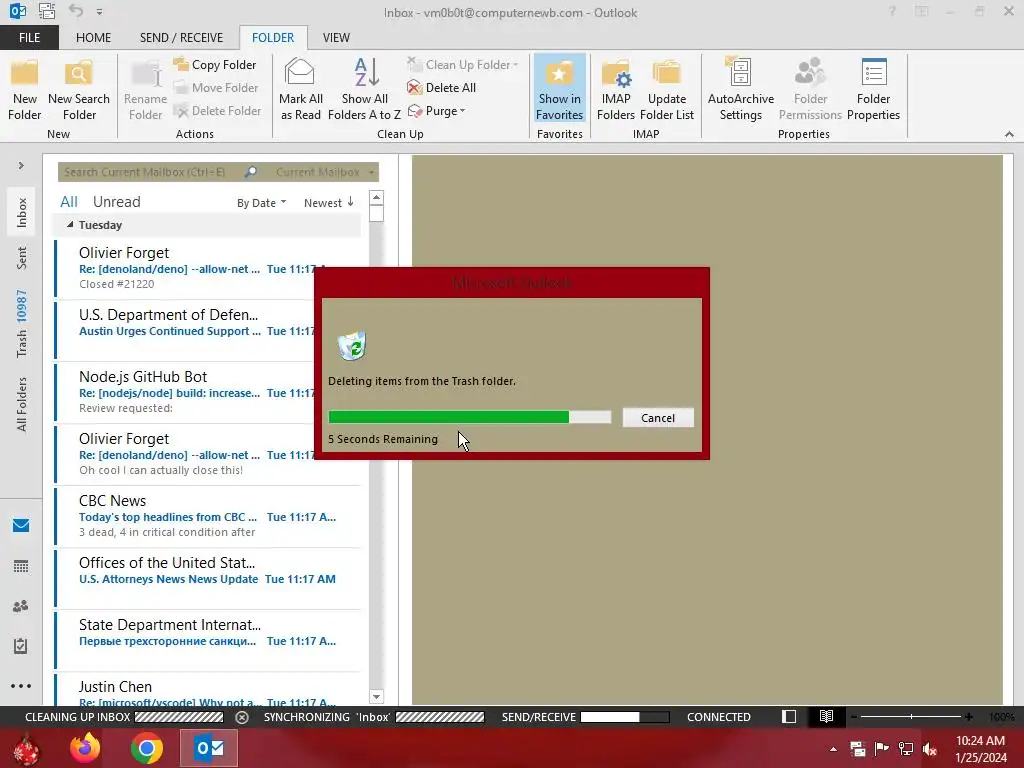
Task: Open the Purge dropdown
Action: pos(437,111)
